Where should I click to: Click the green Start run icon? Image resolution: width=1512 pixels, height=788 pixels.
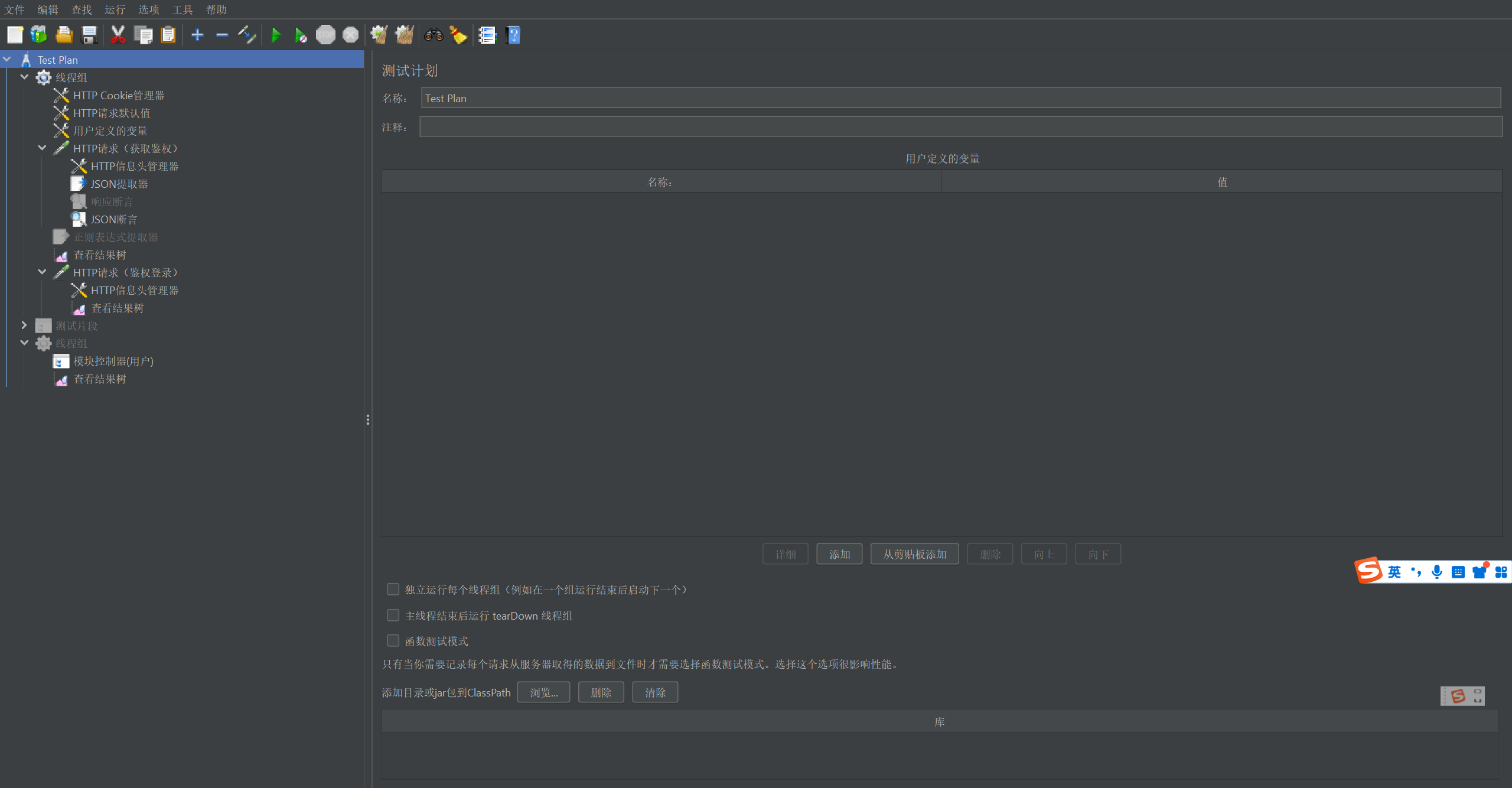tap(275, 35)
